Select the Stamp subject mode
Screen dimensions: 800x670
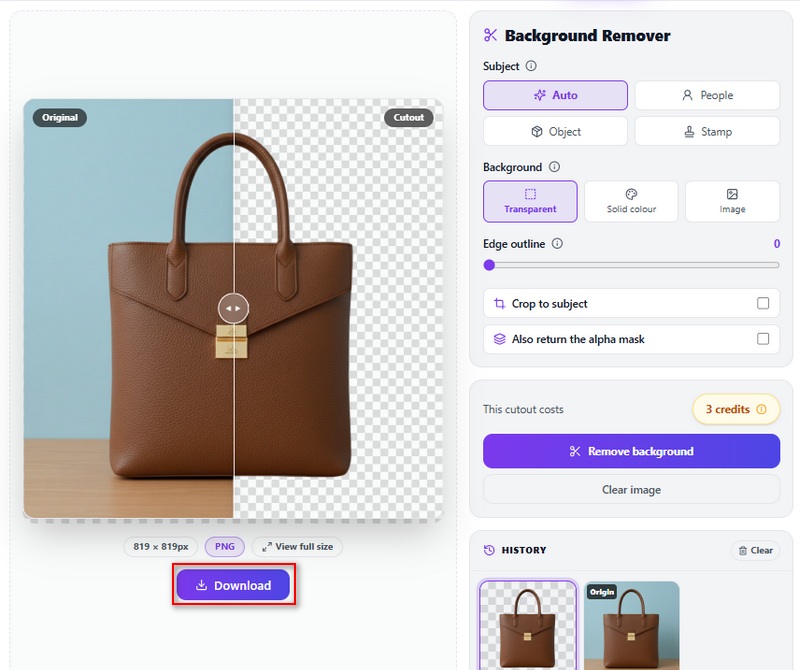[707, 132]
